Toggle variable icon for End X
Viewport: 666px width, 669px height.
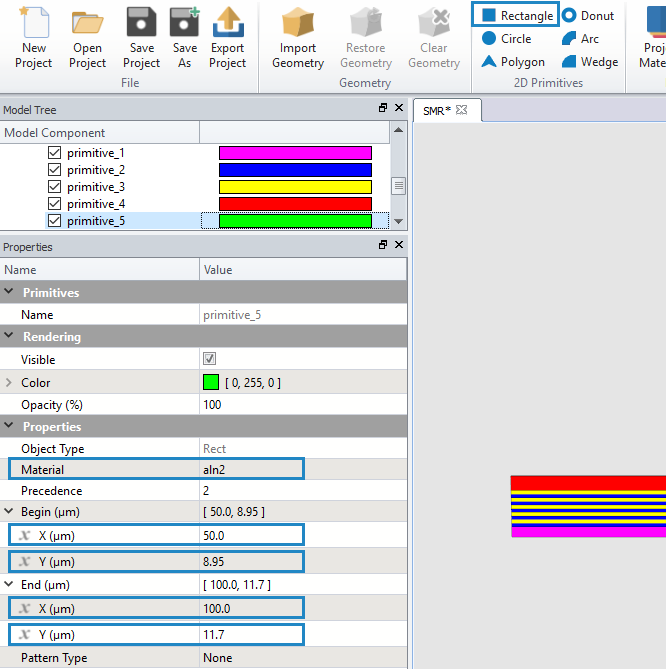click(x=25, y=608)
